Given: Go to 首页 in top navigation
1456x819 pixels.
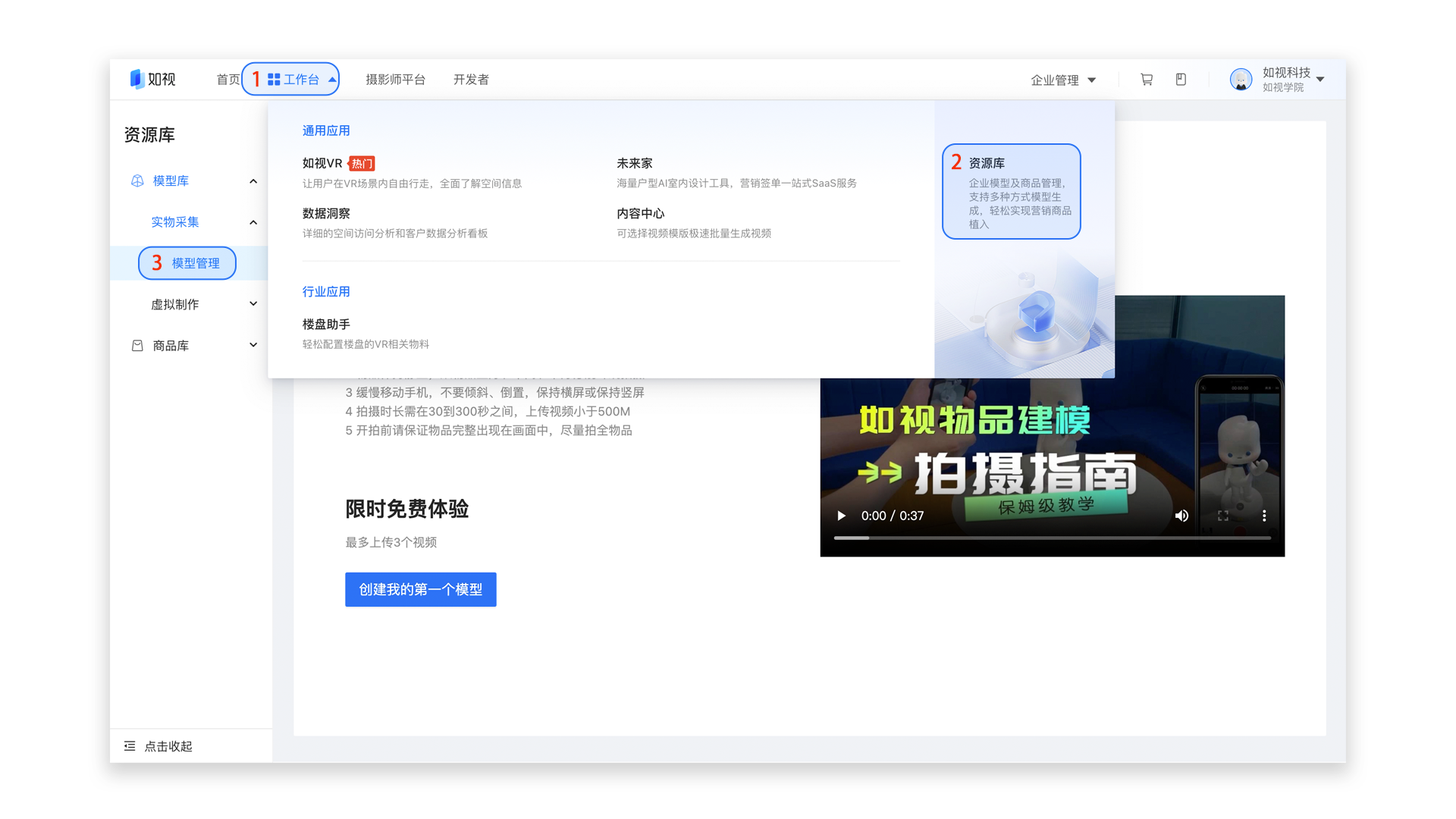Looking at the screenshot, I should pyautogui.click(x=227, y=80).
